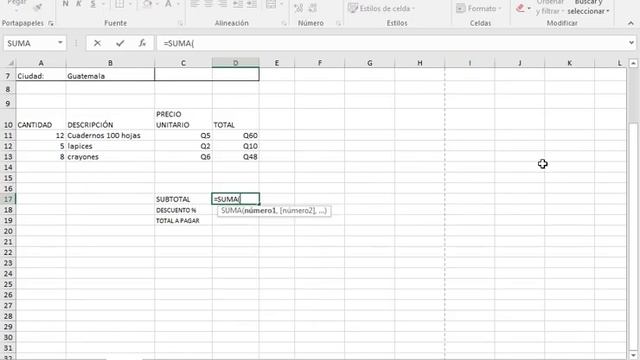
Task: Select column D header
Action: [236, 63]
